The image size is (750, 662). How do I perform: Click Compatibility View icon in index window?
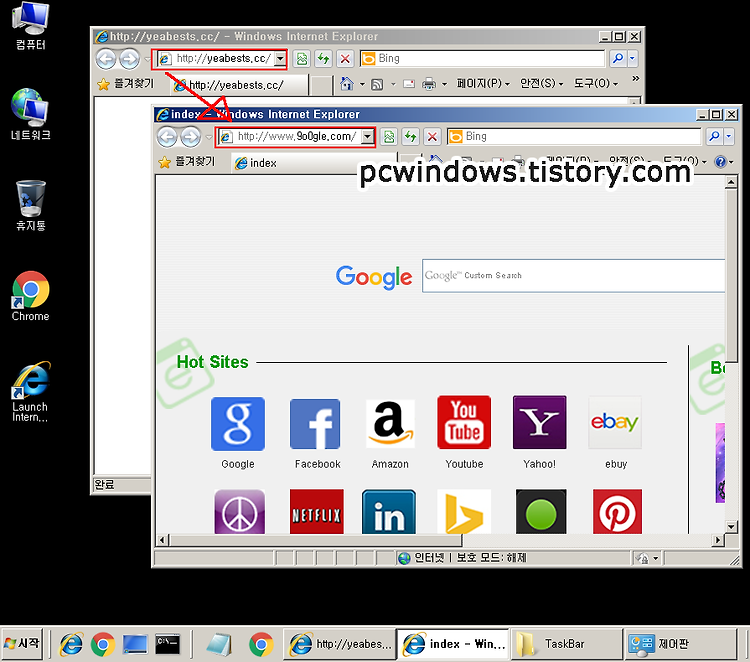pos(389,137)
